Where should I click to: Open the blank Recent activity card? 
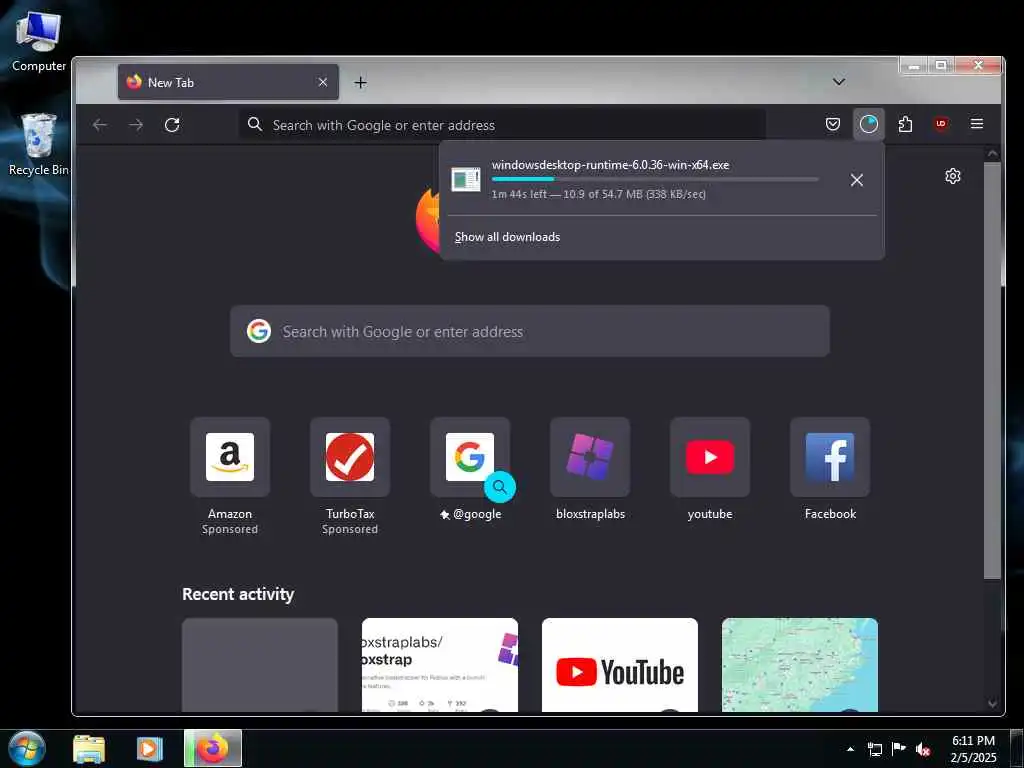click(x=260, y=665)
